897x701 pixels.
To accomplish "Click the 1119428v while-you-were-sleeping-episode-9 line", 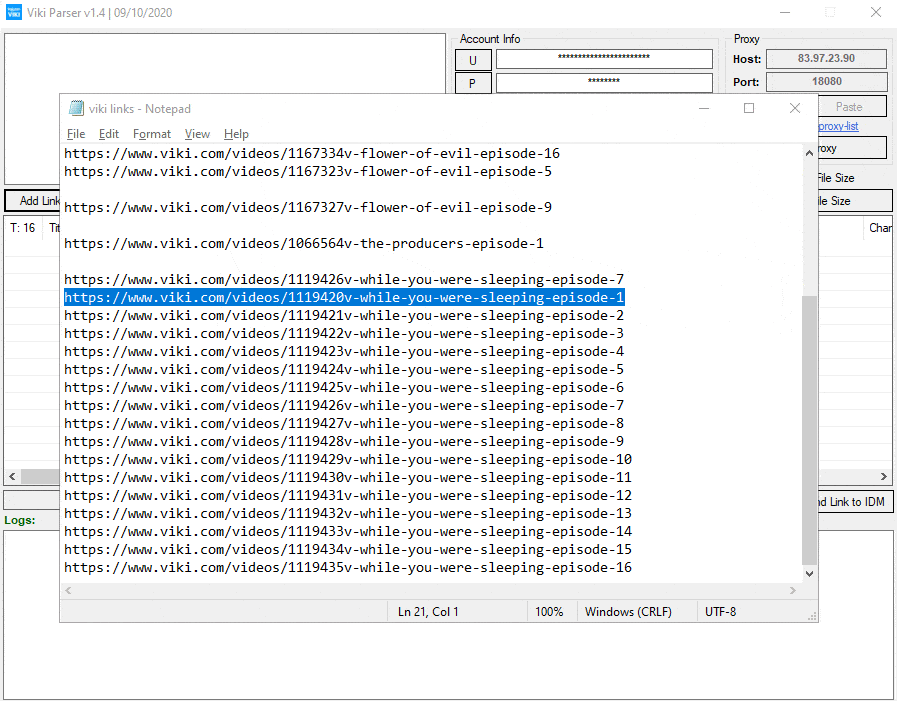I will coord(344,442).
